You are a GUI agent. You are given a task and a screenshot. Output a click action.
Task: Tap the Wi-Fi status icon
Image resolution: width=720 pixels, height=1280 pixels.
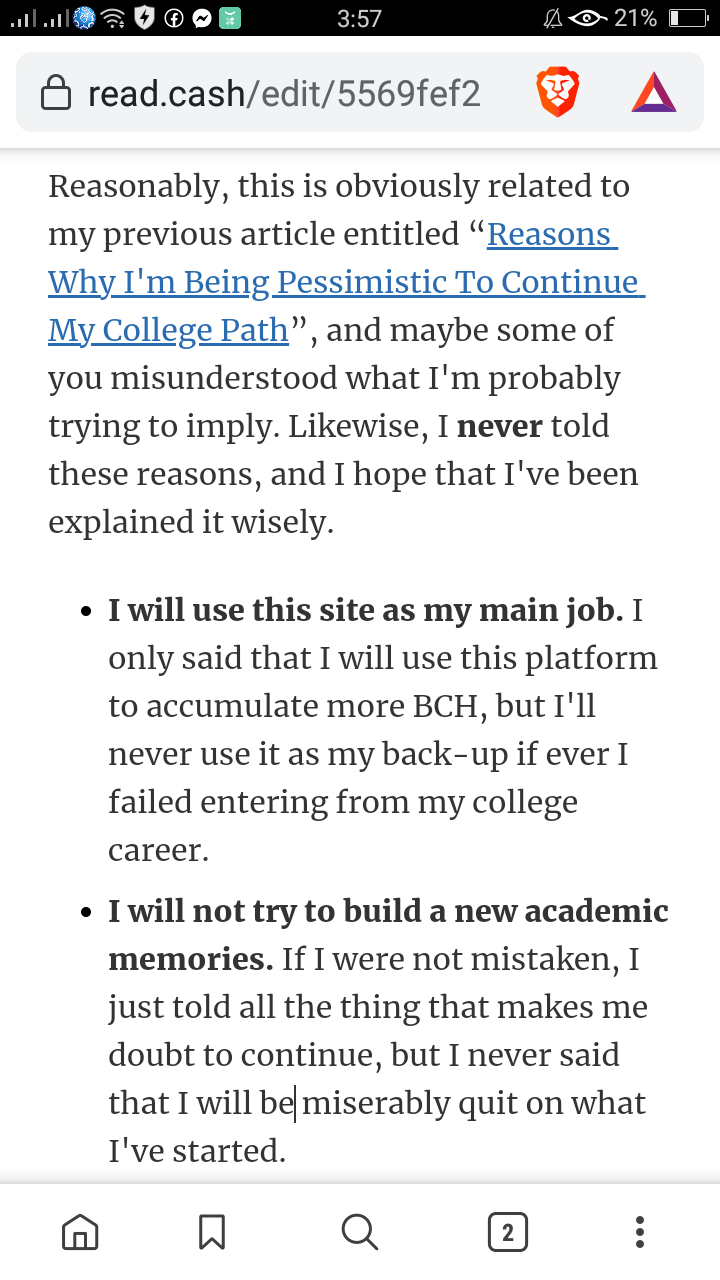tap(114, 18)
